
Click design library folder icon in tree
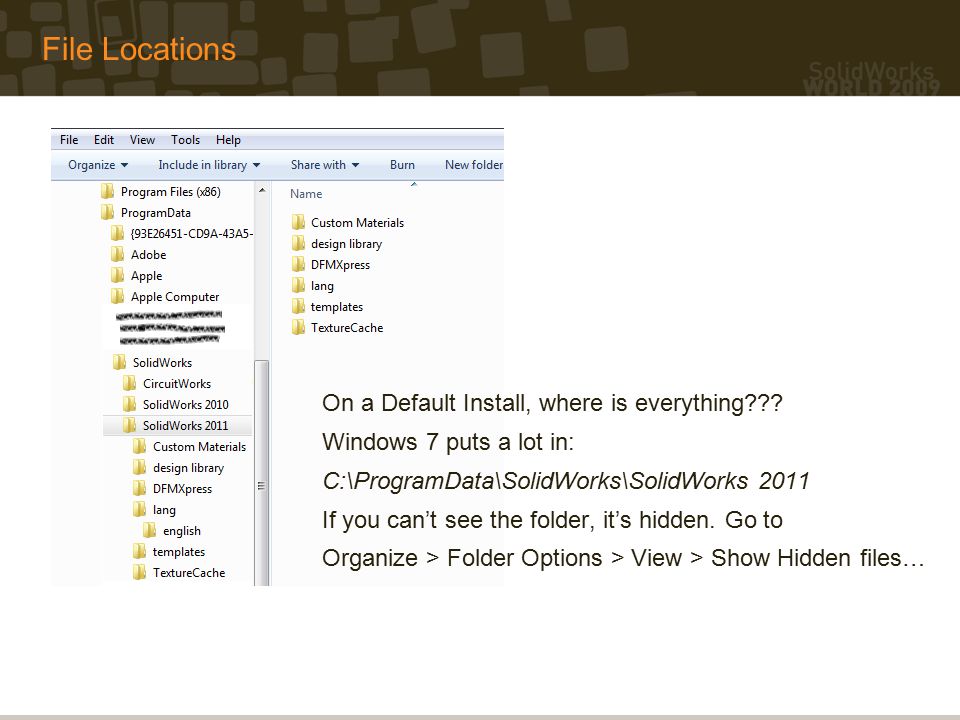tap(139, 467)
